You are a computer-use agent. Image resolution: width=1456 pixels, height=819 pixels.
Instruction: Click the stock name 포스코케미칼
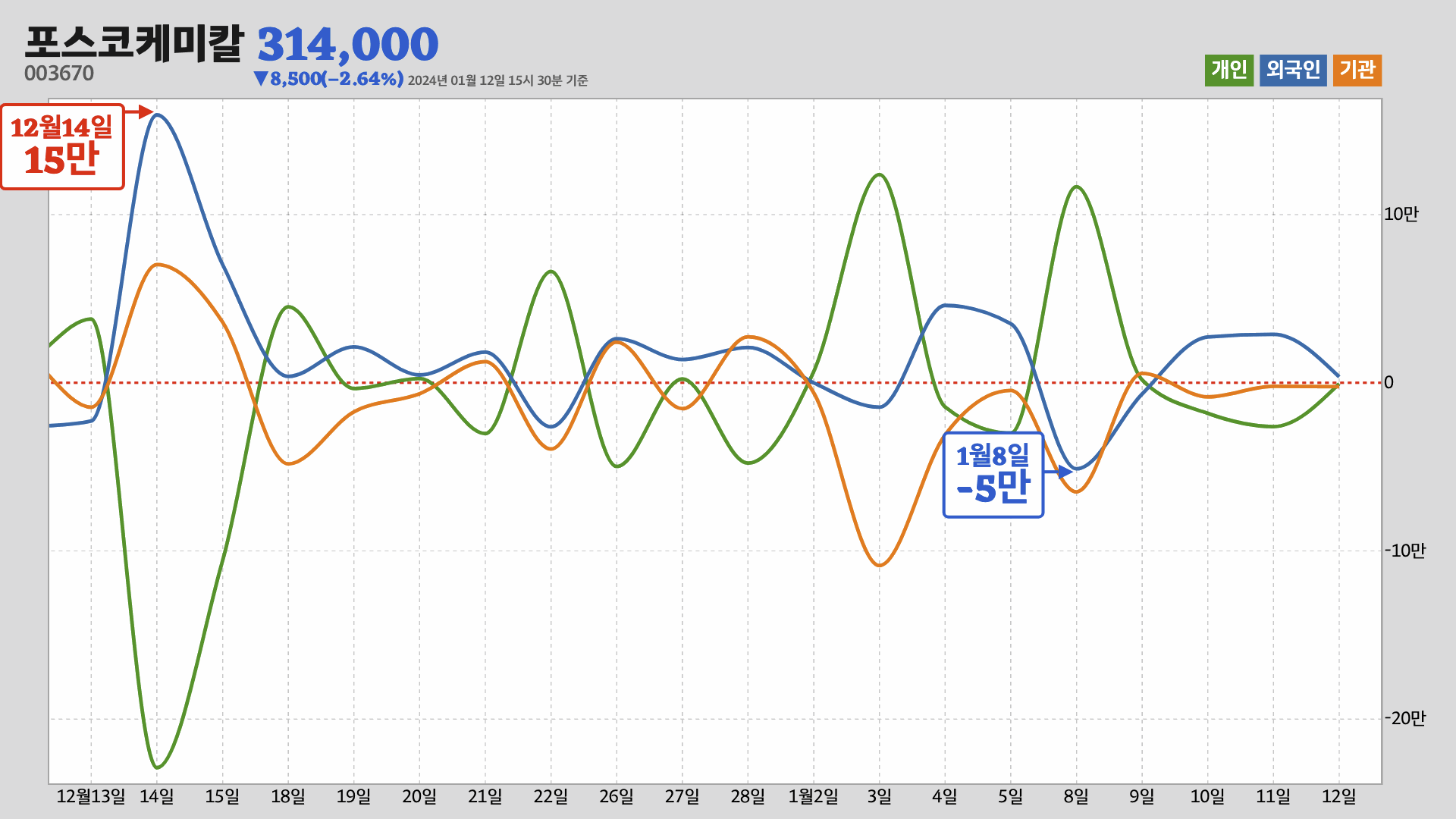133,42
